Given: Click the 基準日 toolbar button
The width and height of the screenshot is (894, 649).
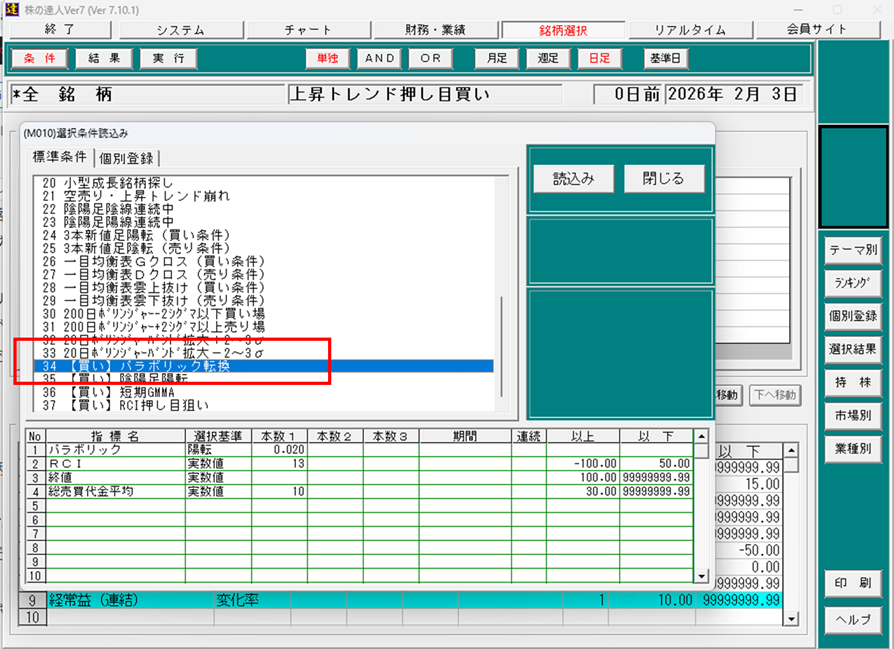Looking at the screenshot, I should point(666,58).
